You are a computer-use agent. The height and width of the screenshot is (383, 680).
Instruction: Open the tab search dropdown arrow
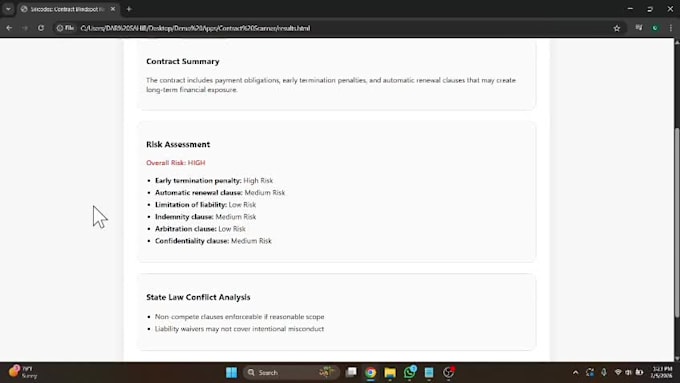click(8, 9)
